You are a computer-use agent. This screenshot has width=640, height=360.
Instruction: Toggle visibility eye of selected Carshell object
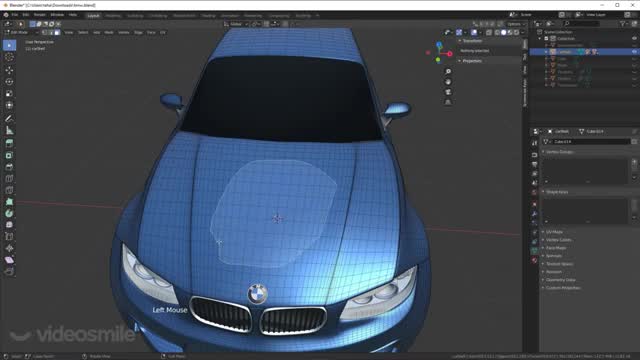pyautogui.click(x=634, y=52)
